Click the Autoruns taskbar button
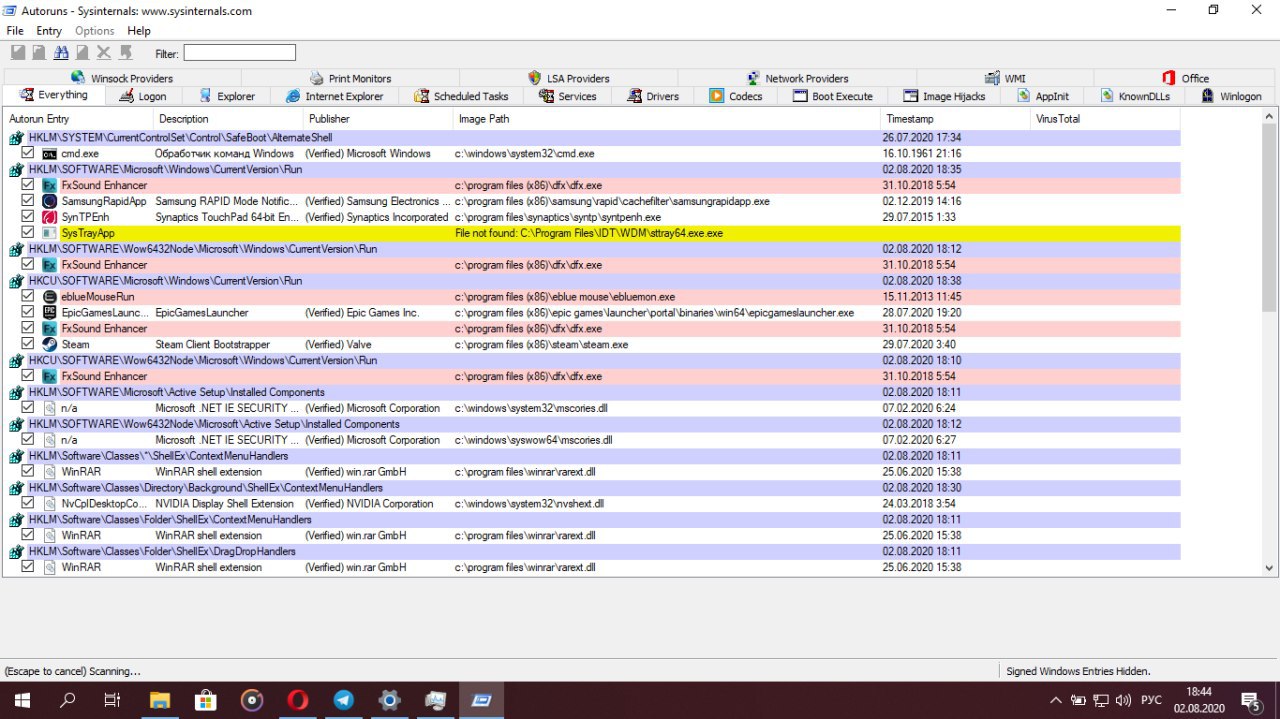 point(481,700)
